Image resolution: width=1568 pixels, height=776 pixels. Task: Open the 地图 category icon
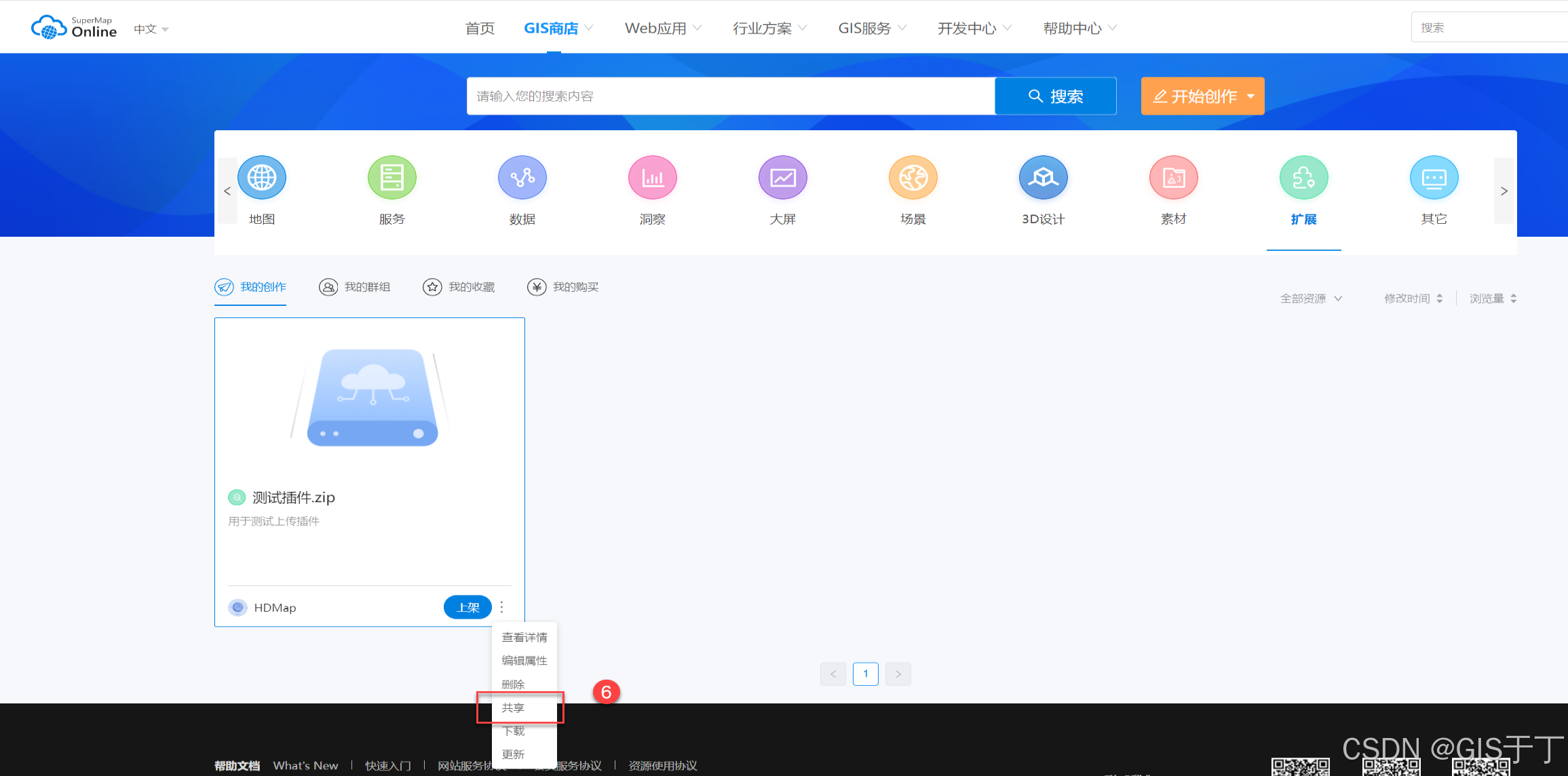coord(262,178)
